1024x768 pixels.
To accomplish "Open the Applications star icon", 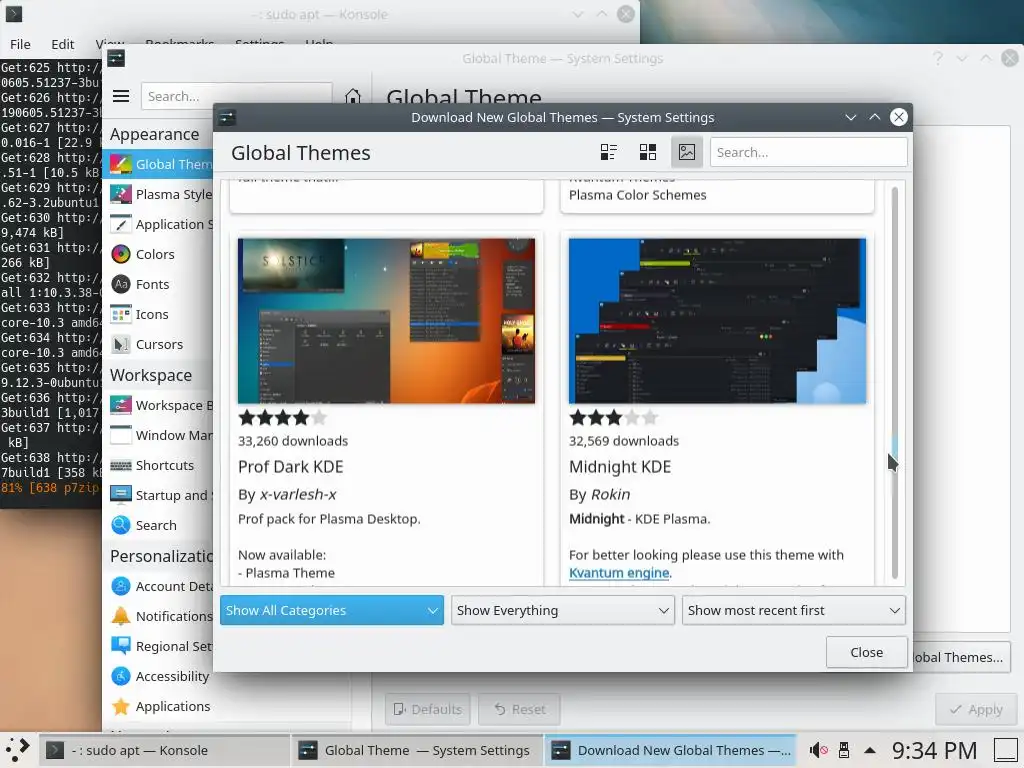I will (121, 706).
